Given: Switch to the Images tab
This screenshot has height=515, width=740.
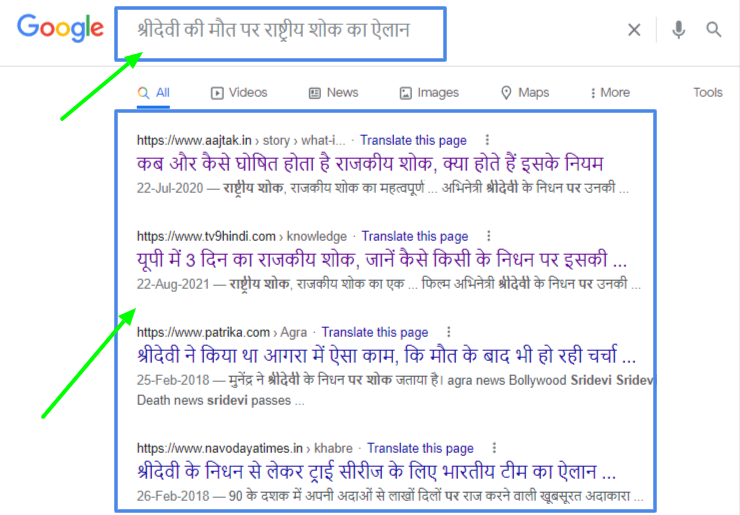Looking at the screenshot, I should (429, 93).
